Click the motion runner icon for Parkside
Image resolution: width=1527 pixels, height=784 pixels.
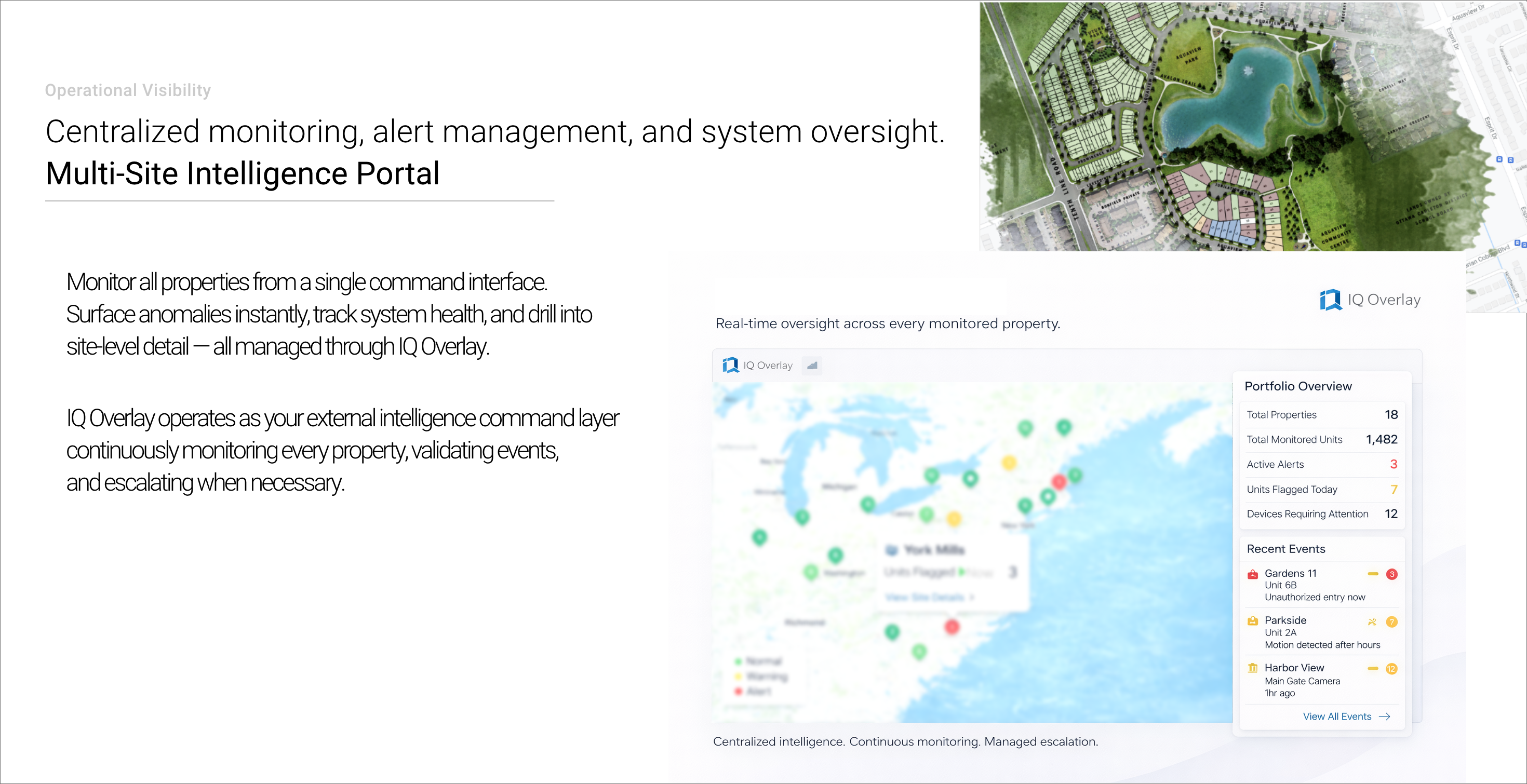1372,621
